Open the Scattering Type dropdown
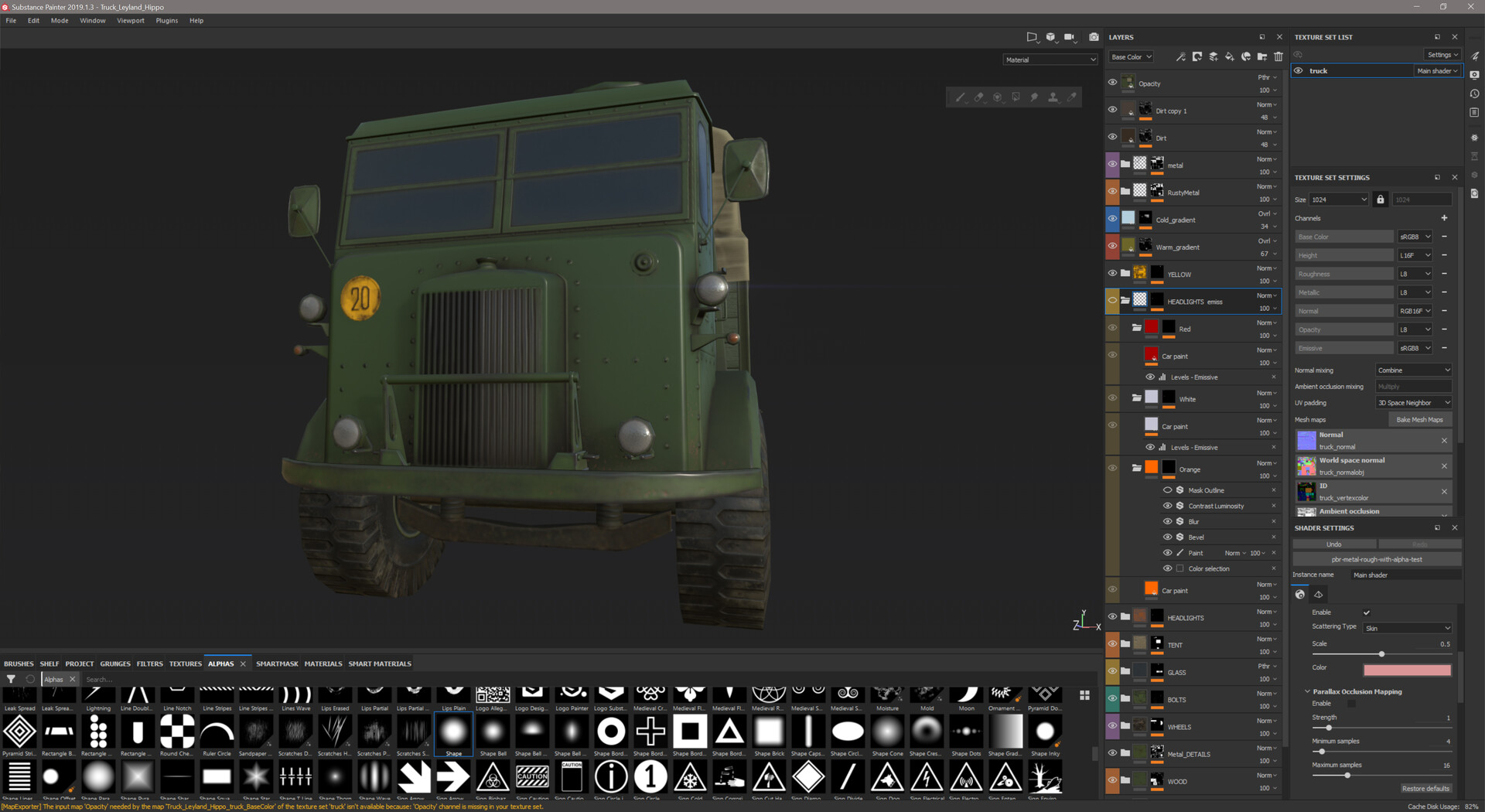This screenshot has width=1485, height=812. click(x=1406, y=628)
